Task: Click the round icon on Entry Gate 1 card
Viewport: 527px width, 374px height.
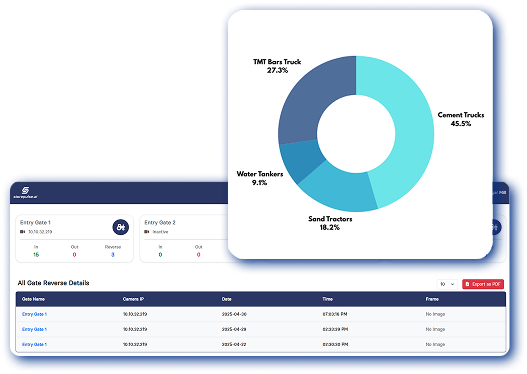Action: pos(121,227)
